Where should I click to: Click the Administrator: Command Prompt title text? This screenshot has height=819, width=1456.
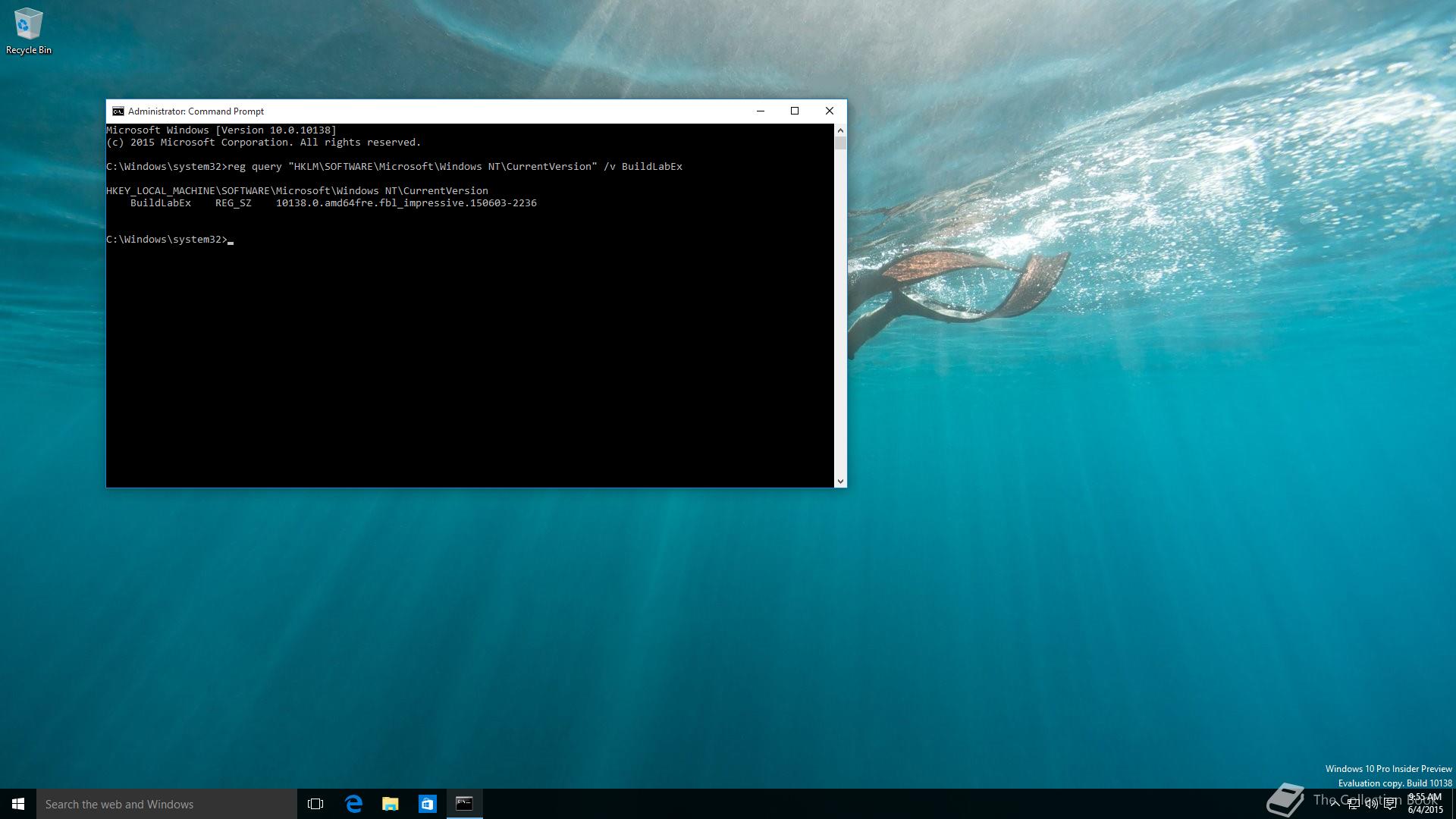point(196,111)
